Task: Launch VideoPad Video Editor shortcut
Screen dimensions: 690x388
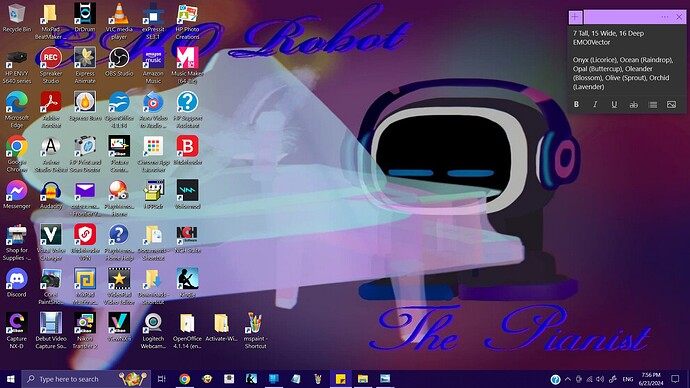Action: tap(119, 286)
